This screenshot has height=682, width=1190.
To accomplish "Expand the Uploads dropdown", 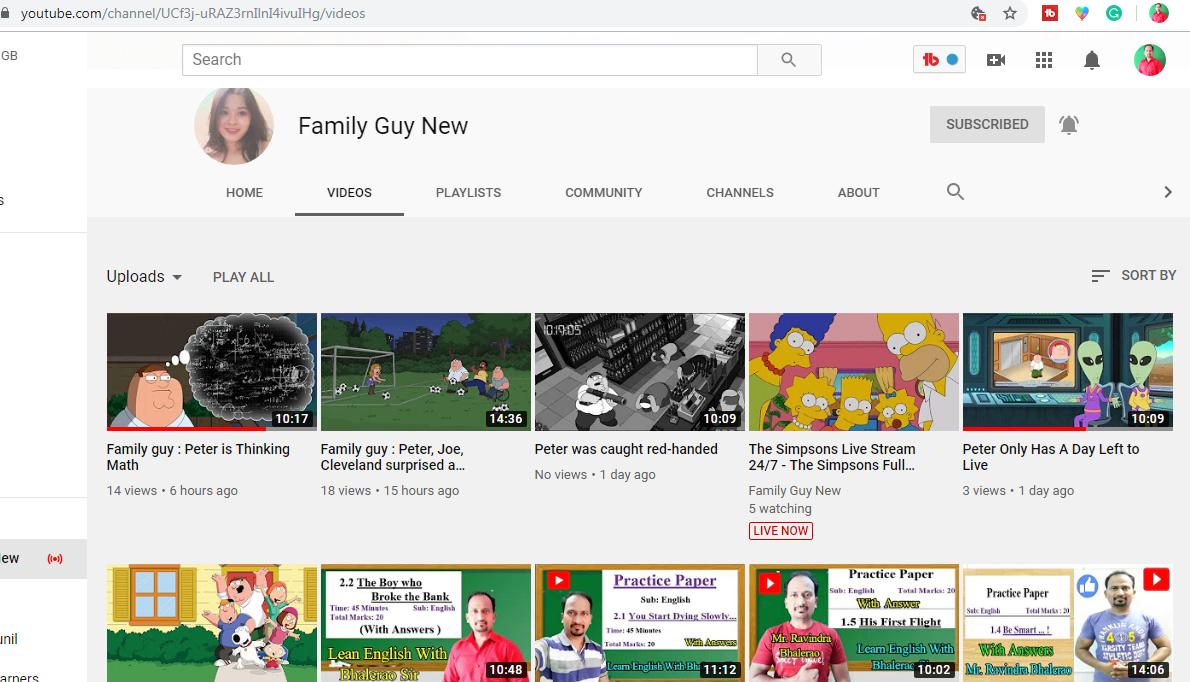I will [144, 277].
